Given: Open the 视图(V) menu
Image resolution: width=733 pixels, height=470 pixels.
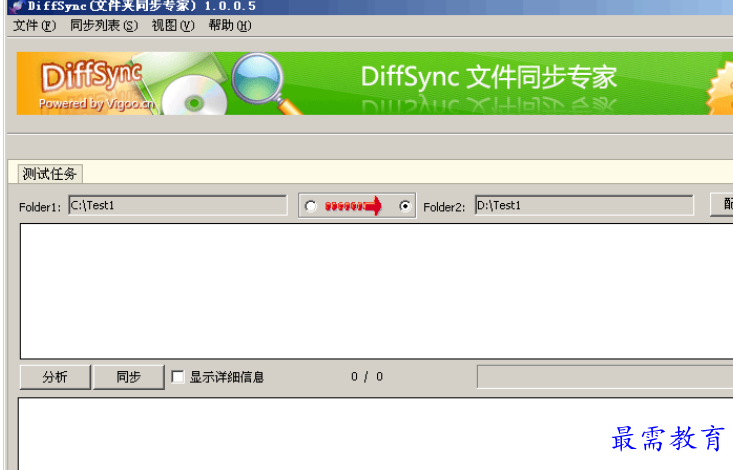Looking at the screenshot, I should pyautogui.click(x=172, y=26).
